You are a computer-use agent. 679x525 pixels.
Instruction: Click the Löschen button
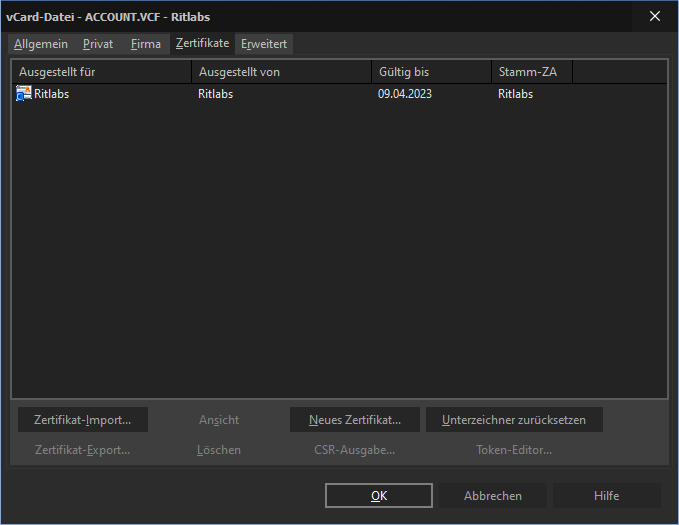coord(219,450)
